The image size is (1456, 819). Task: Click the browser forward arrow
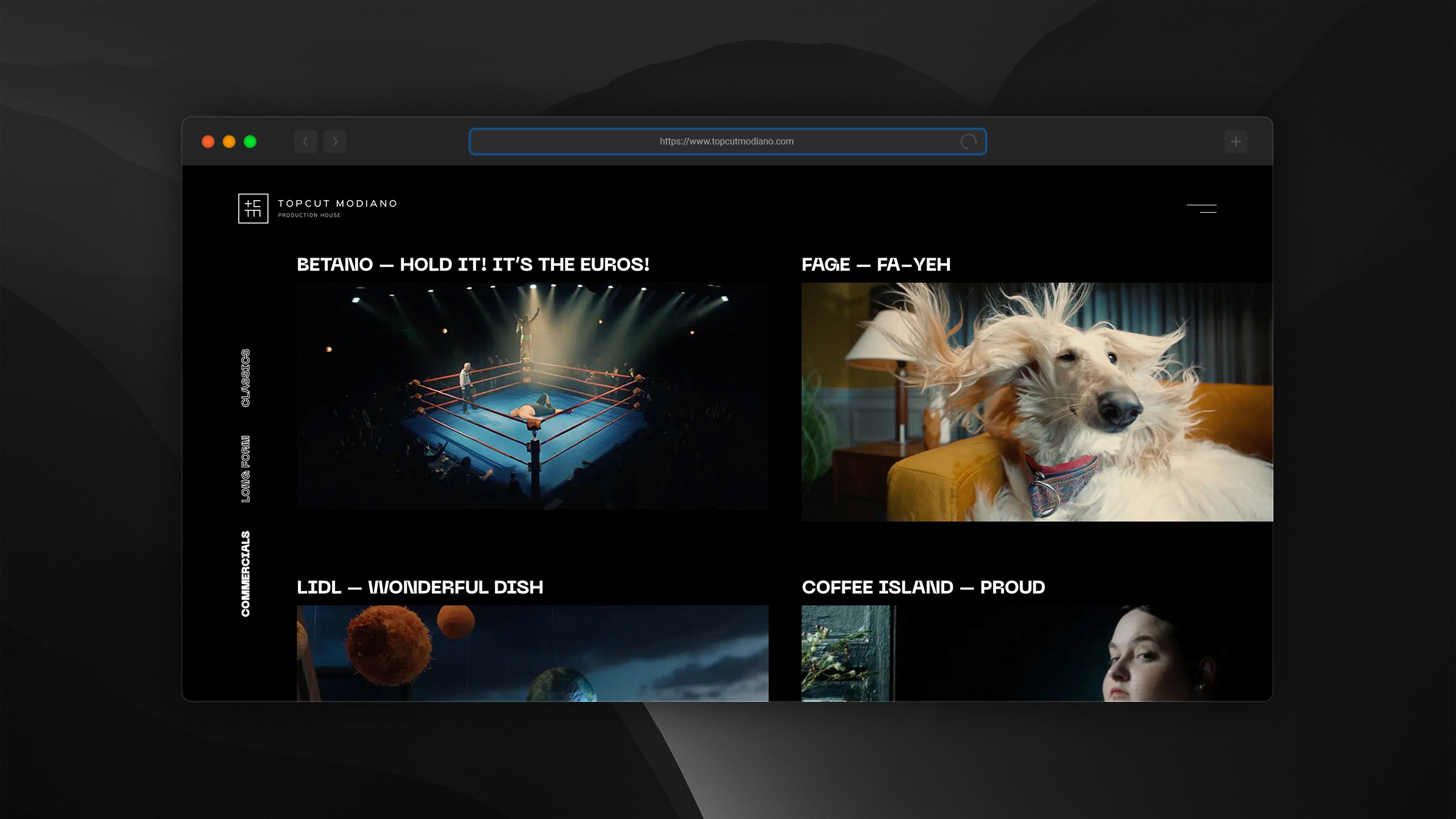click(334, 142)
